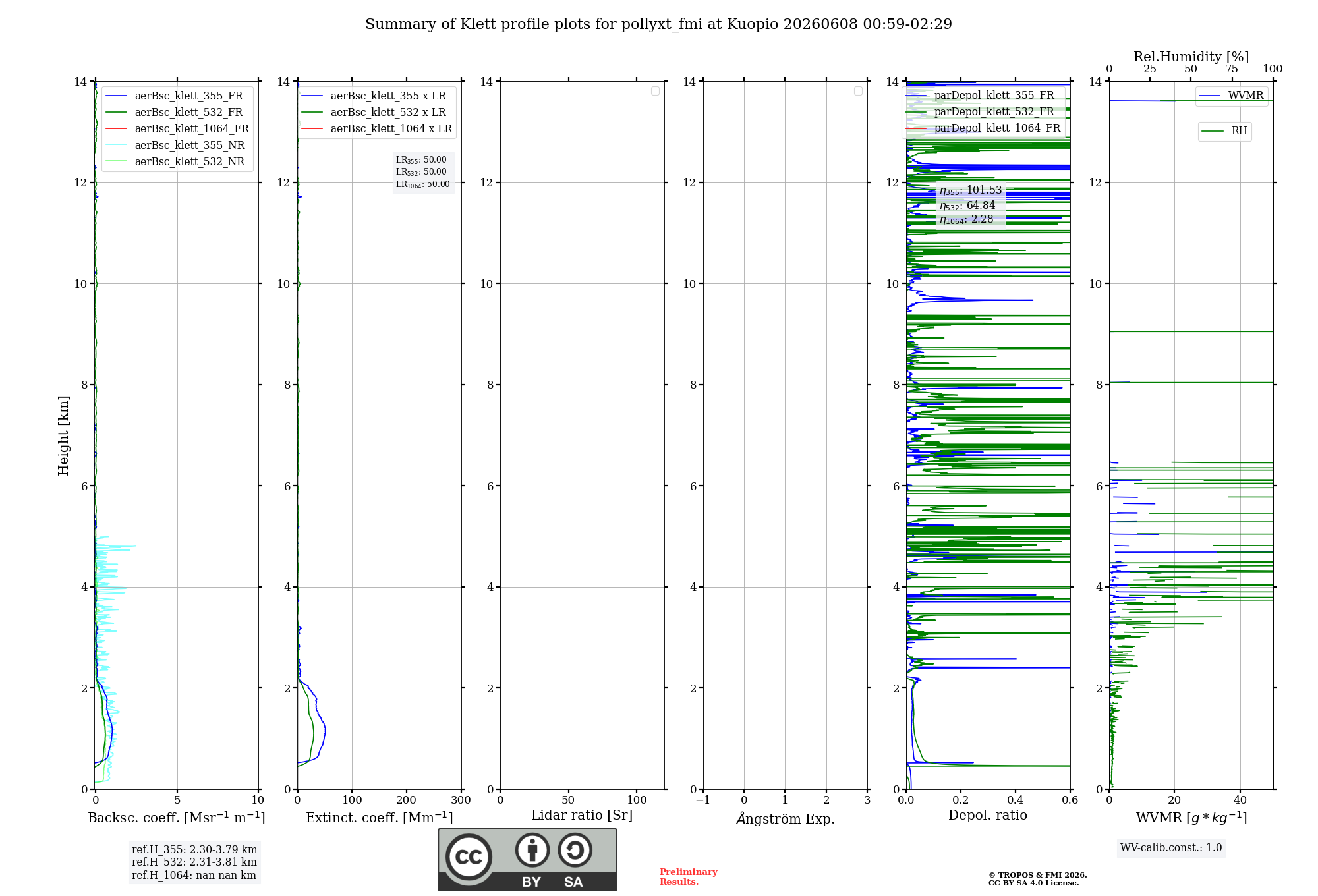Click the WVMR [g*kg⁻¹] axis label
The height and width of the screenshot is (896, 1318).
click(1191, 818)
